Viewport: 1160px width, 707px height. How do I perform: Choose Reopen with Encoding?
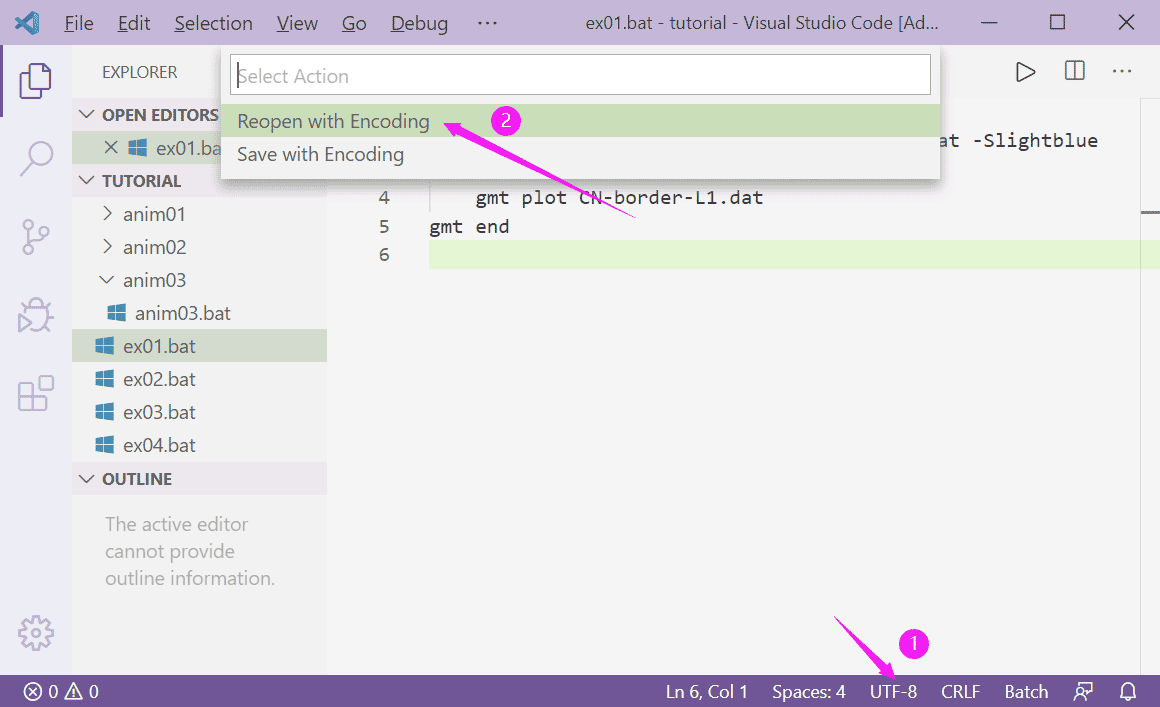click(580, 121)
